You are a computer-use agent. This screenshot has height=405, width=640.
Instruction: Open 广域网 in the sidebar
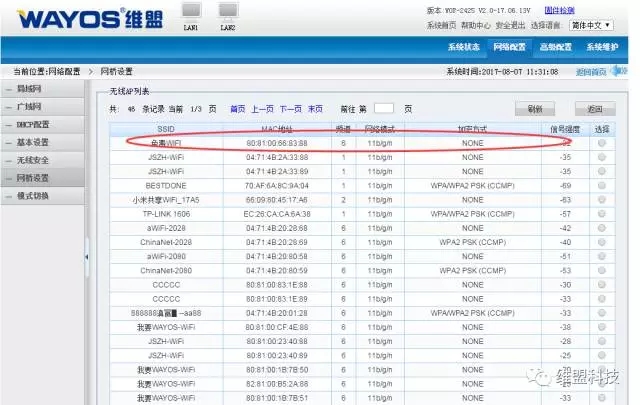coord(42,107)
